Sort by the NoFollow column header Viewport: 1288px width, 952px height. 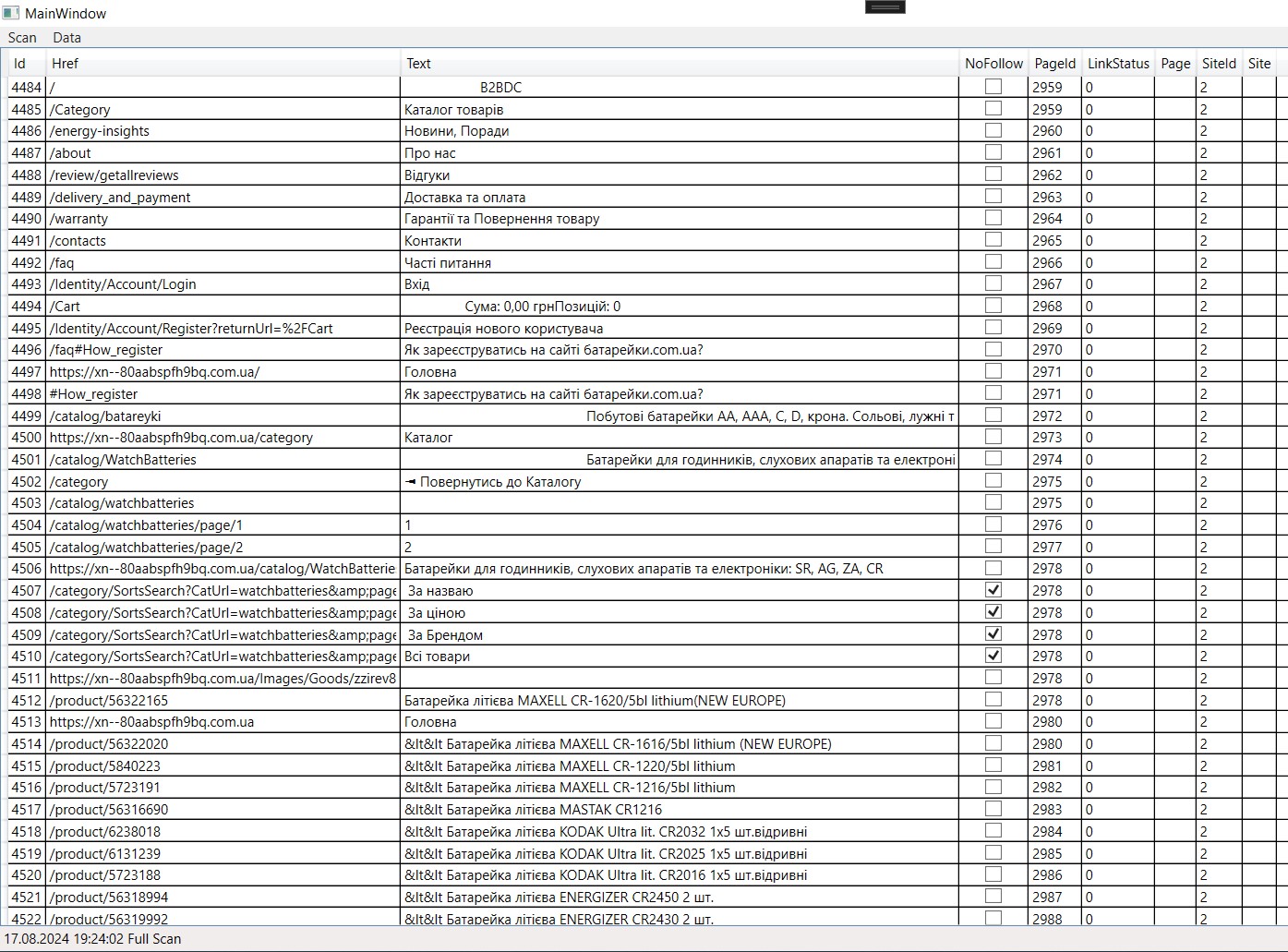point(993,64)
